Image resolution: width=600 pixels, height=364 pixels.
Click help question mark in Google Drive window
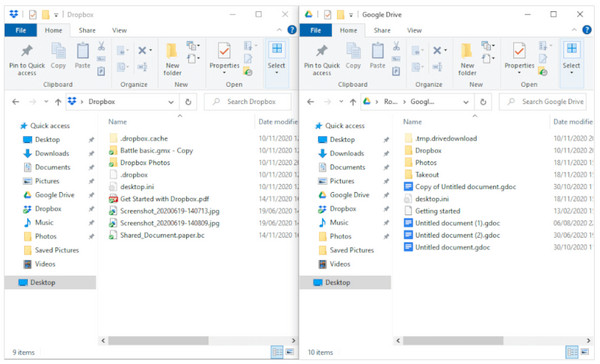(x=587, y=30)
